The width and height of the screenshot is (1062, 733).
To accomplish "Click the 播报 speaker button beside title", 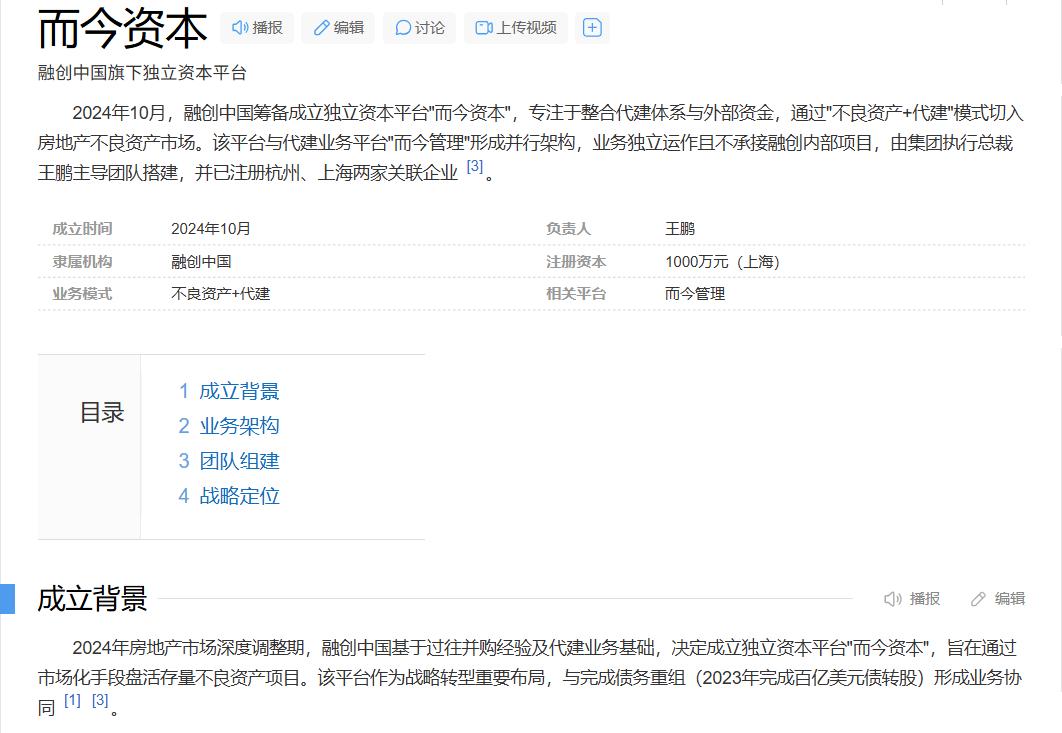I will [257, 28].
